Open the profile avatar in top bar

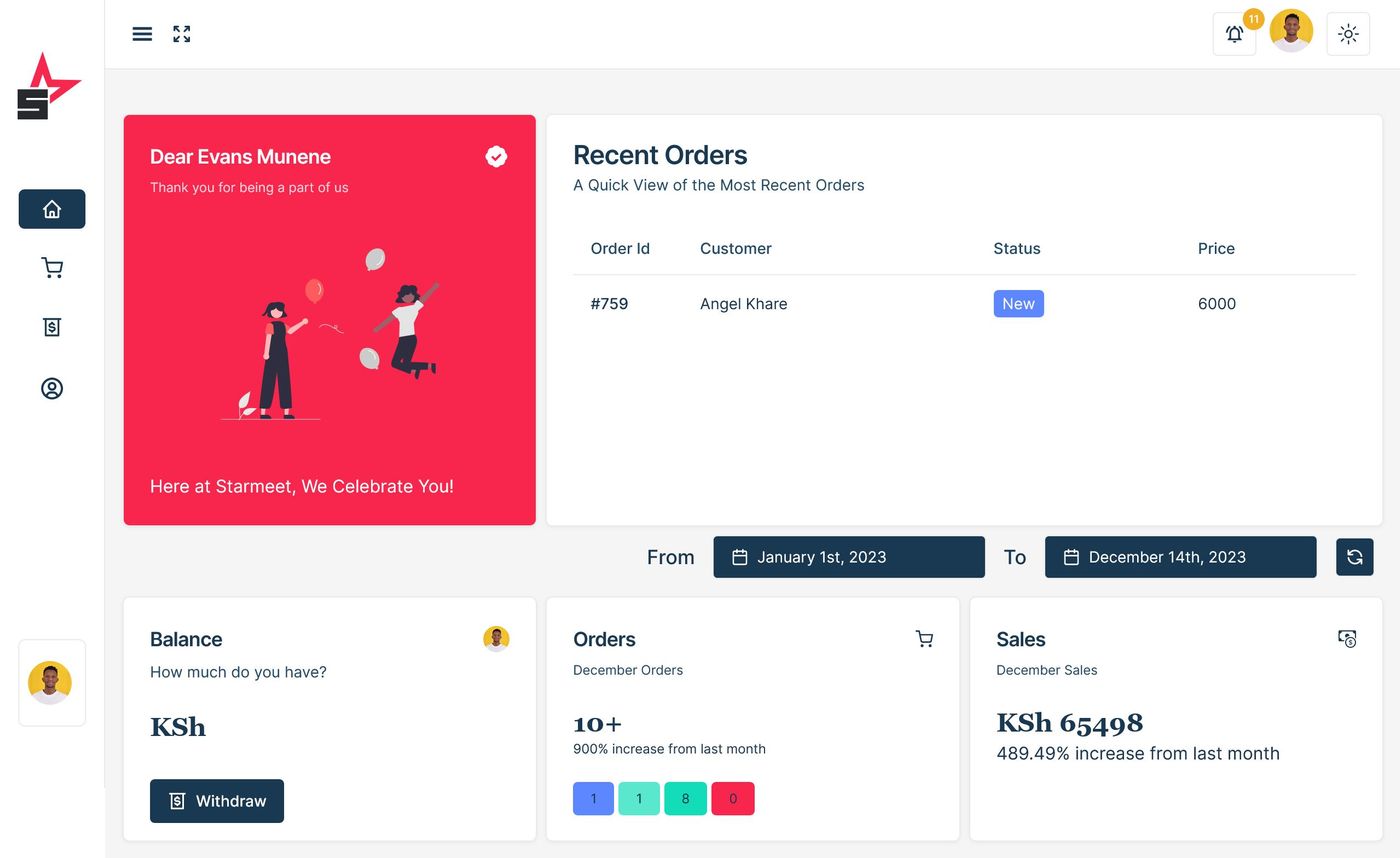point(1291,31)
